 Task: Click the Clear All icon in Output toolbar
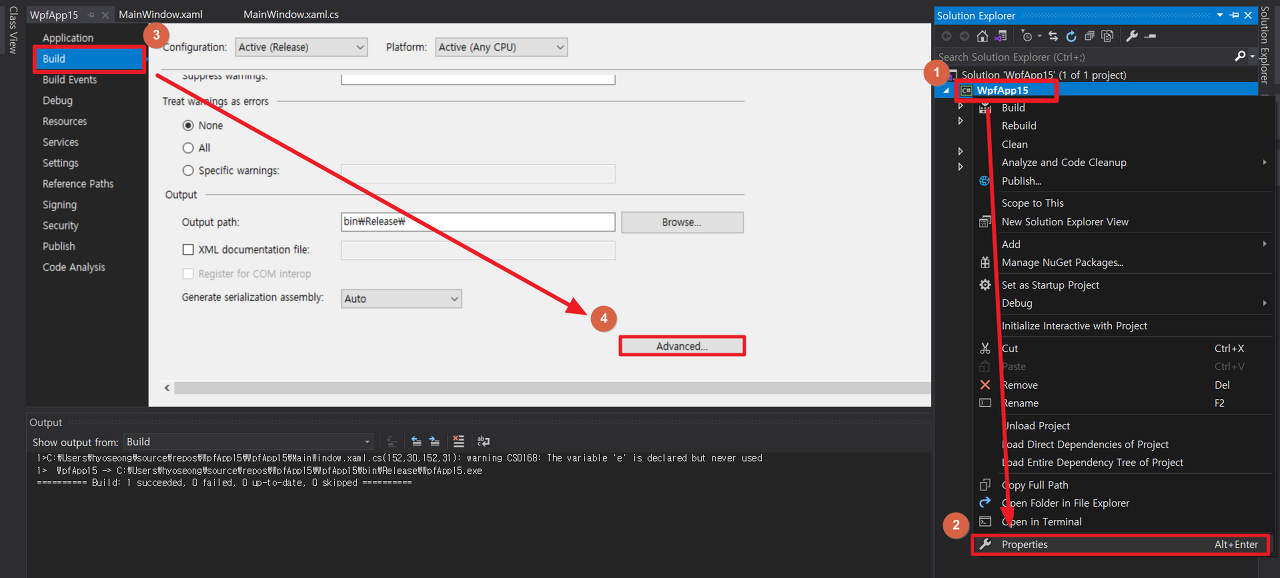(x=458, y=441)
